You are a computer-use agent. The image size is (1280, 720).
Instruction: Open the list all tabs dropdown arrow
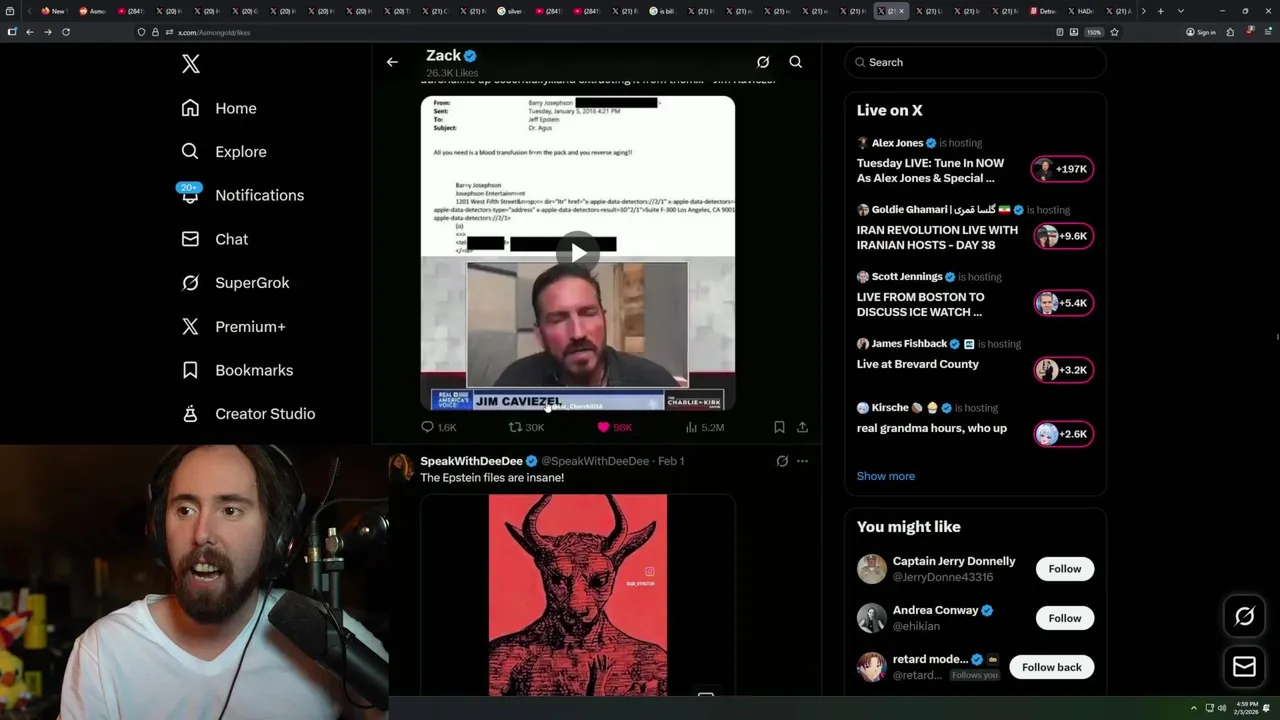[x=1181, y=11]
